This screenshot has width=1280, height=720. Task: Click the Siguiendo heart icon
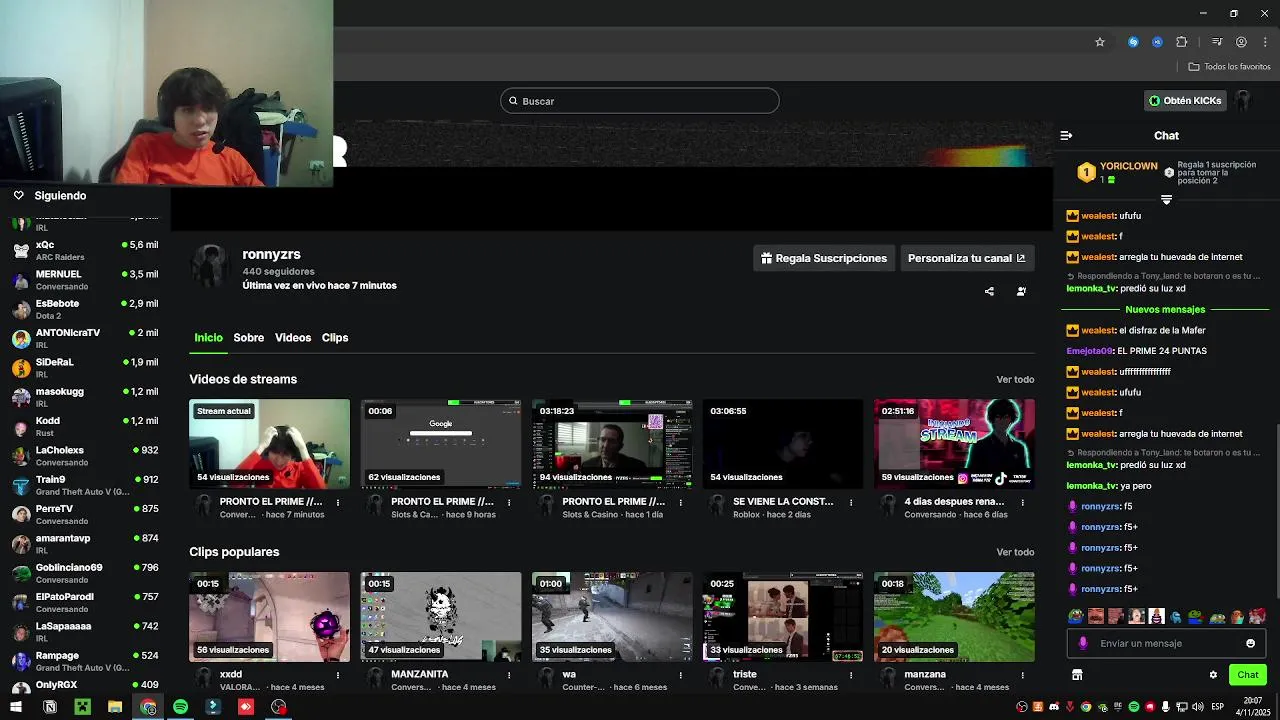pyautogui.click(x=18, y=196)
